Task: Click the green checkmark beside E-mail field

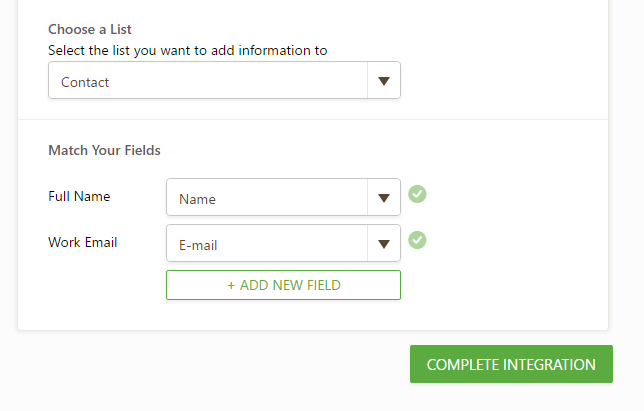Action: [x=418, y=240]
